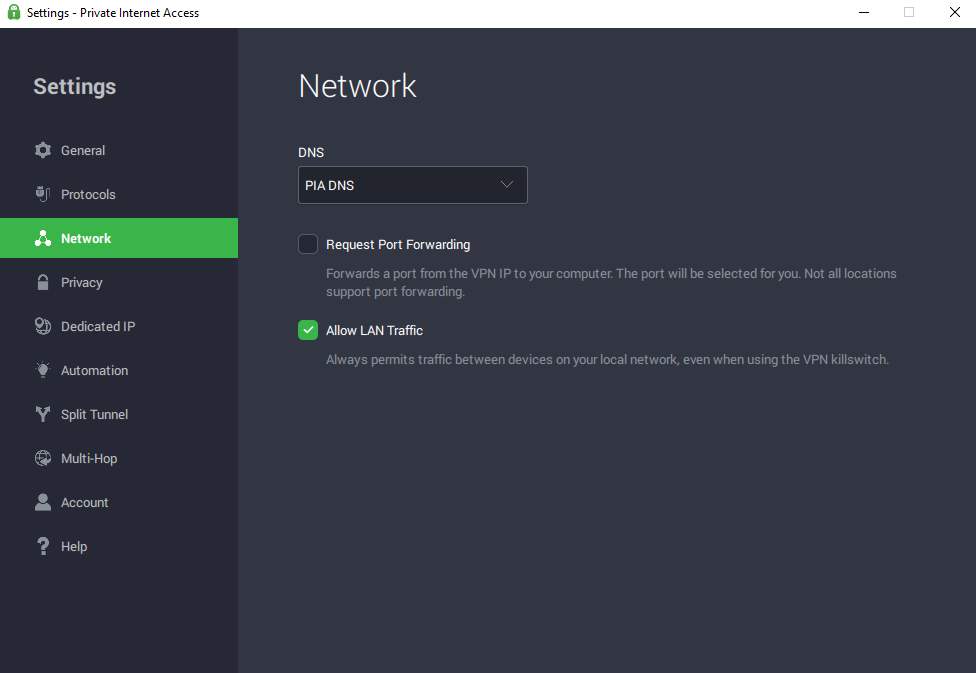Click the Automation lightbulb icon
This screenshot has height=673, width=976.
(43, 370)
